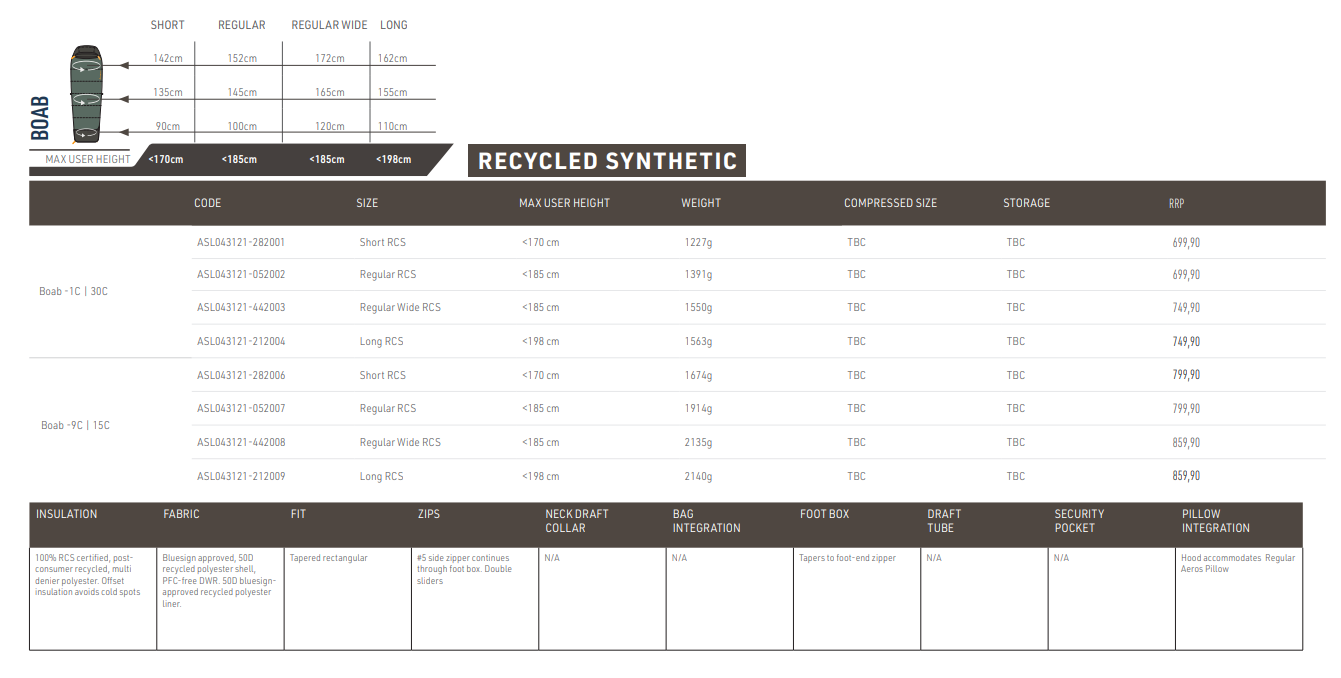Click the Boab sleeping bag illustration

(86, 93)
